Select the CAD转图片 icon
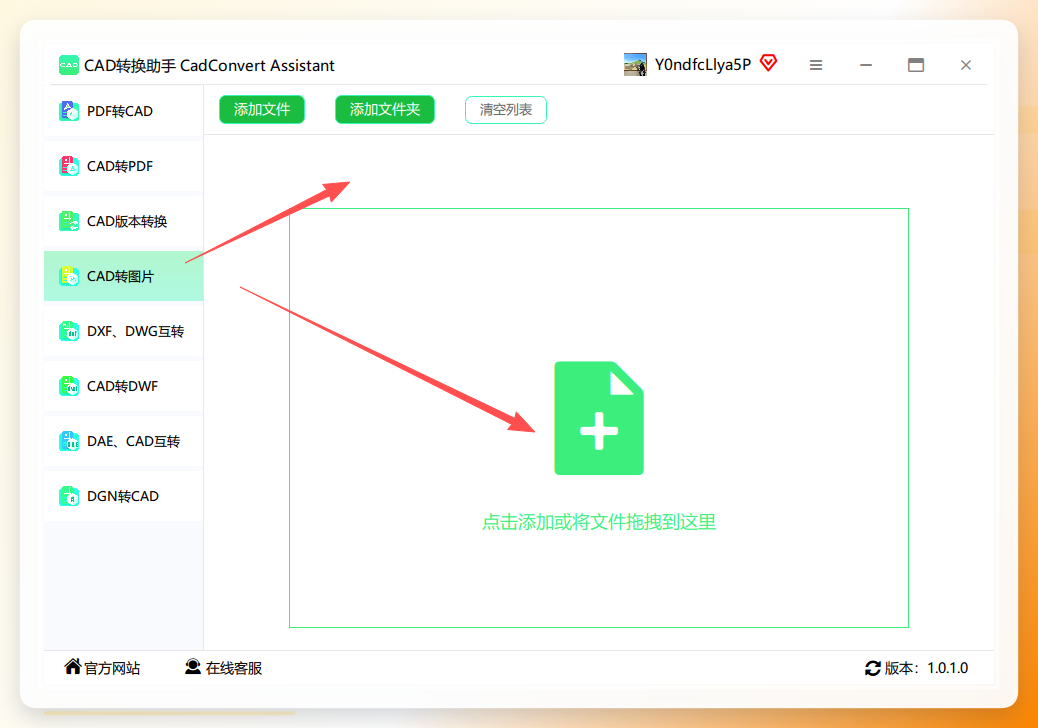The image size is (1038, 728). [69, 276]
